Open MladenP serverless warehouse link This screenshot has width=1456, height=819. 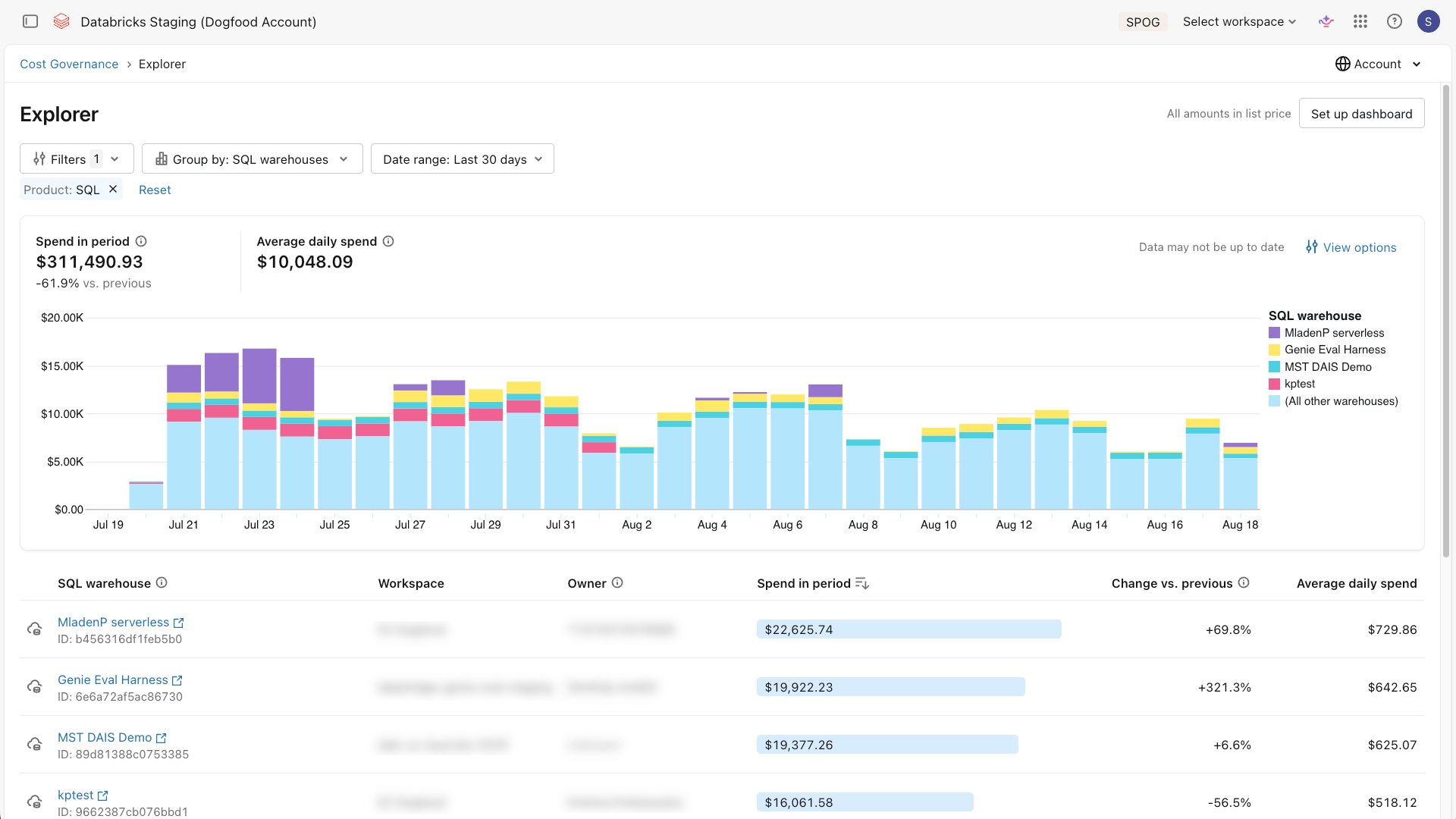click(114, 622)
